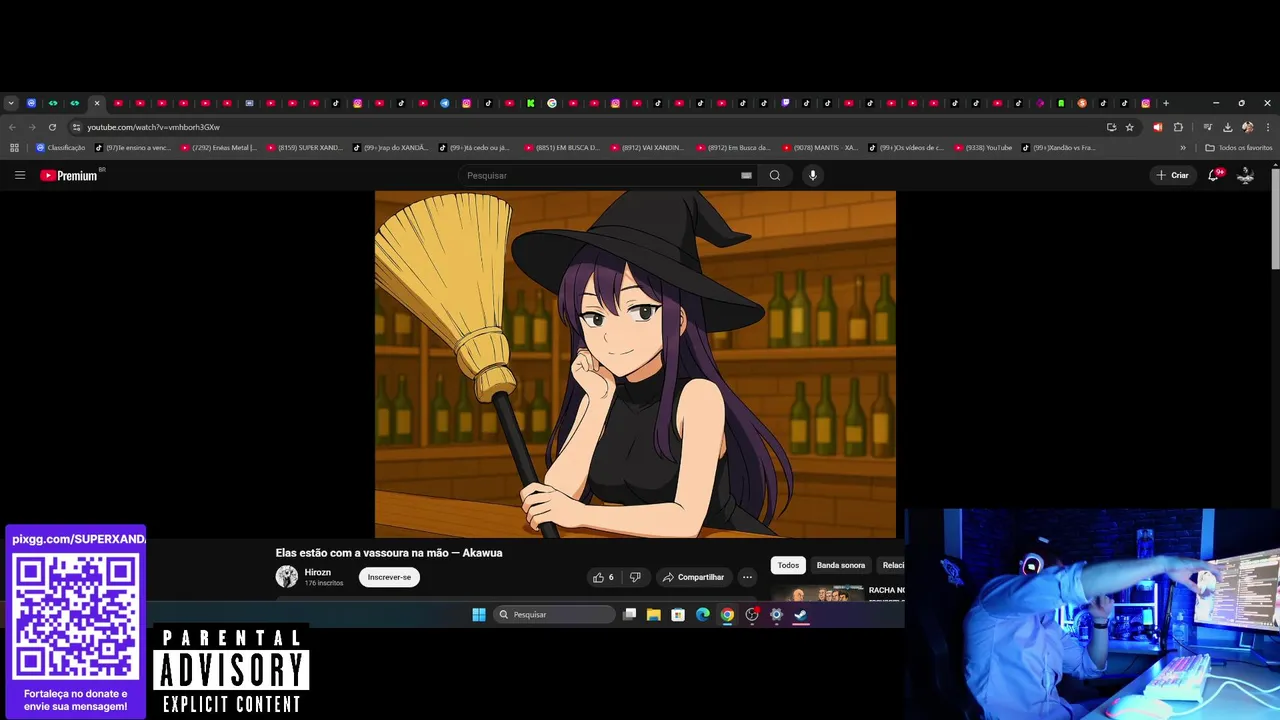The width and height of the screenshot is (1280, 720).
Task: Click the Compartilhar share button
Action: coord(693,577)
